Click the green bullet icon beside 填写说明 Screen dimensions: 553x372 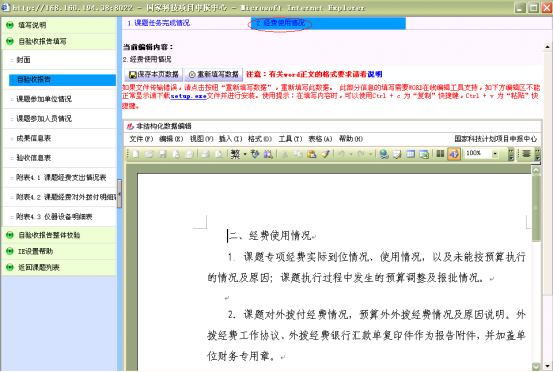point(10,25)
